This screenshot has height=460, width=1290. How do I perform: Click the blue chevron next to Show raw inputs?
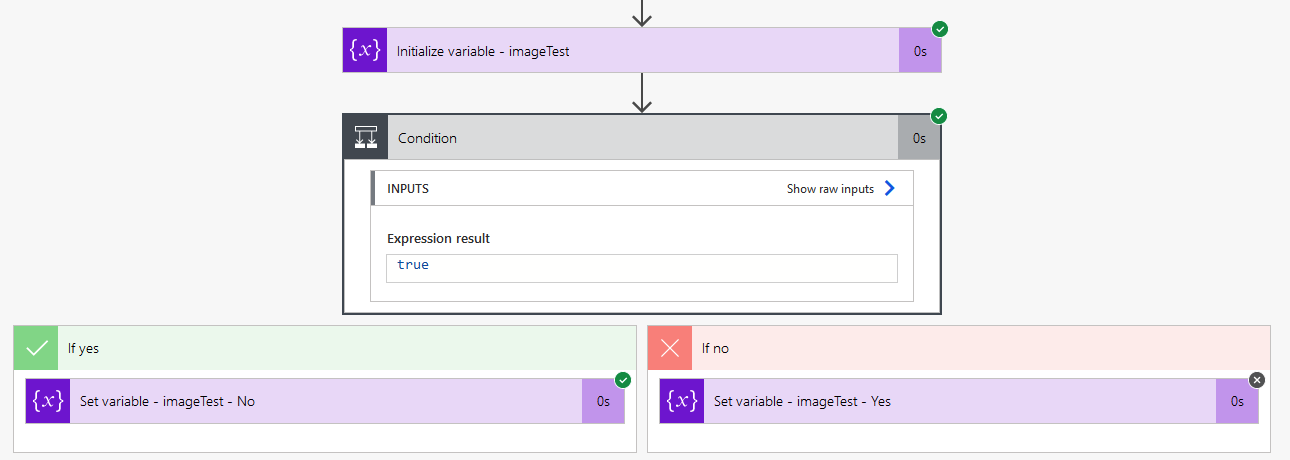click(890, 188)
